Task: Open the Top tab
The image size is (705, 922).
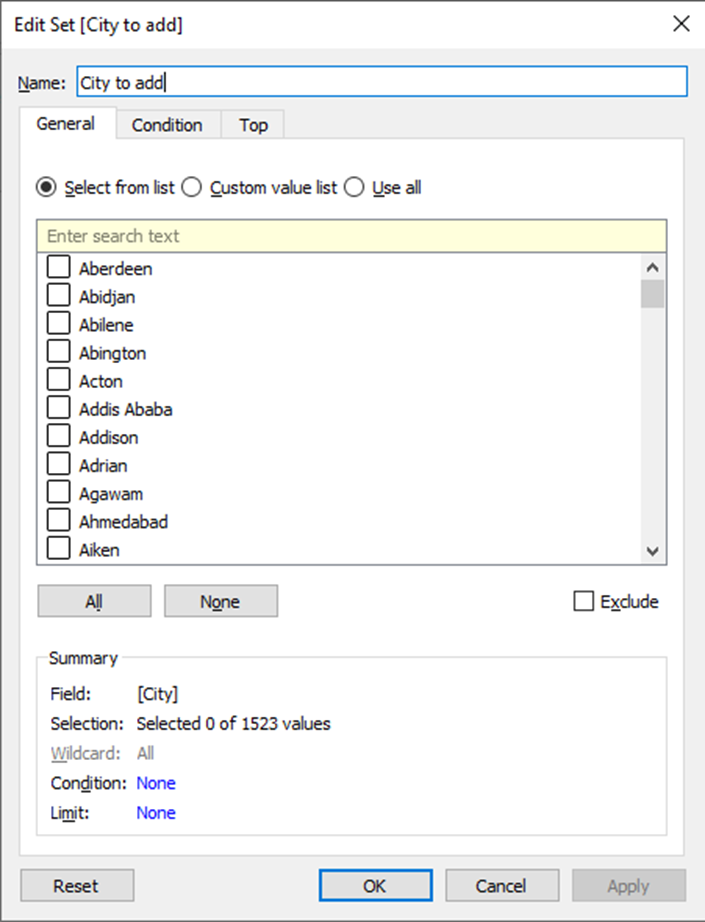Action: point(253,125)
